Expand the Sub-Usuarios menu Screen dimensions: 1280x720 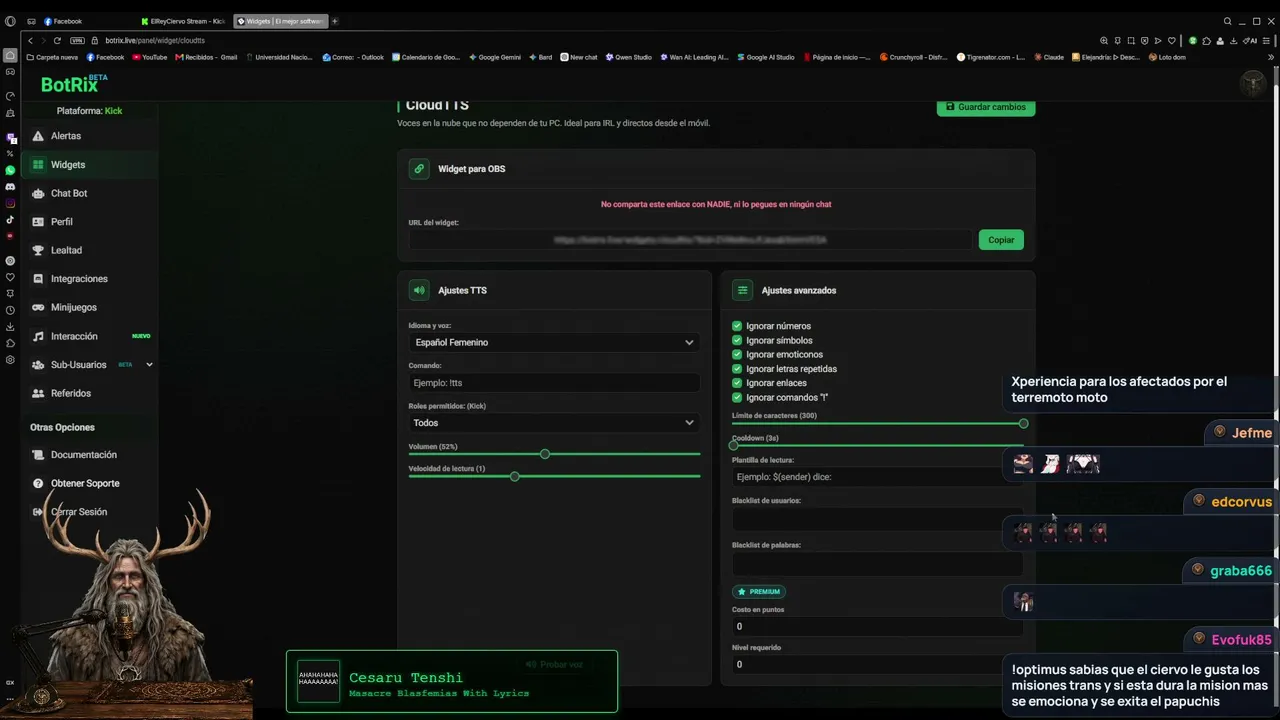coord(149,365)
